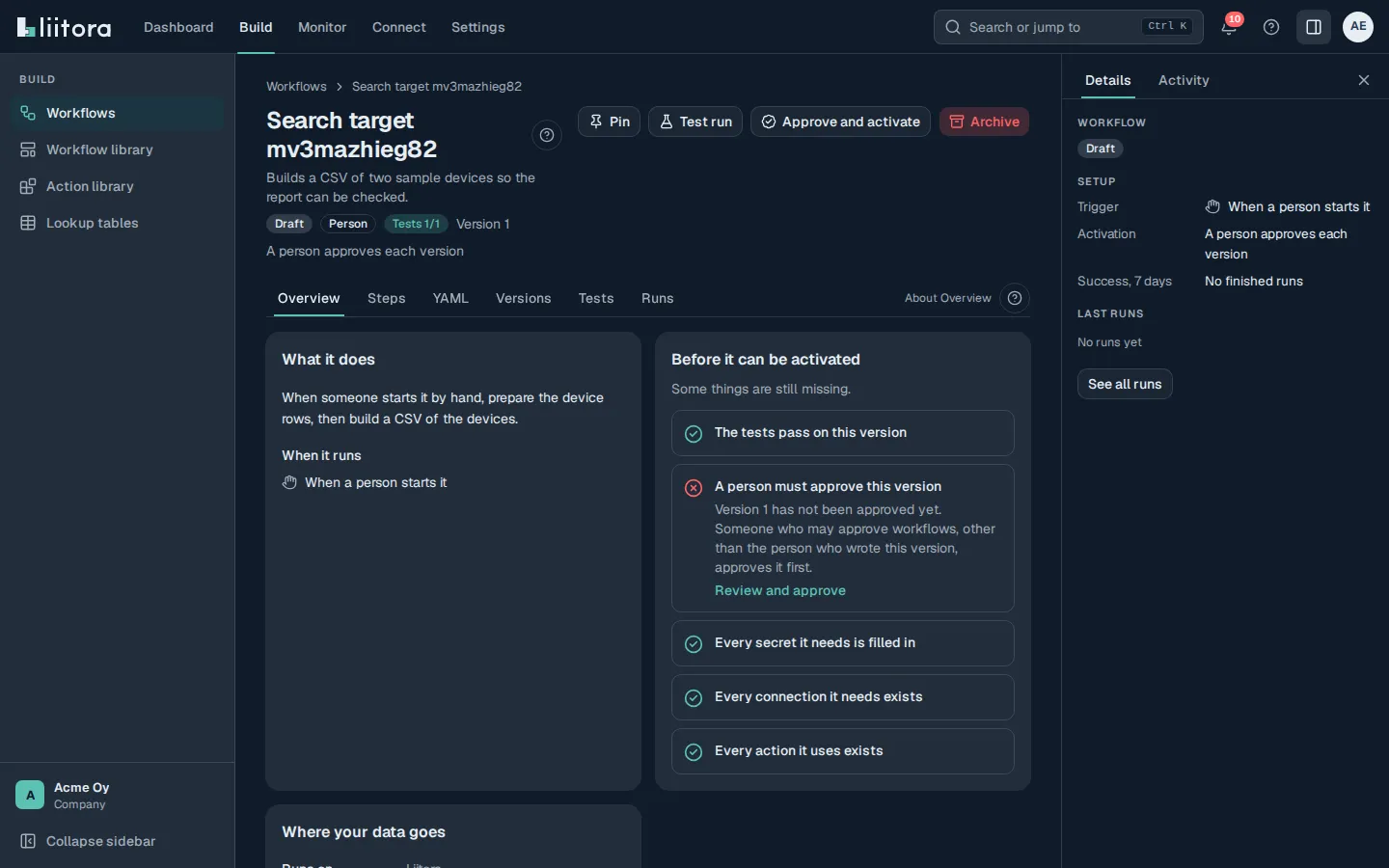
Task: Click check icon for secrets filled in
Action: 694,644
